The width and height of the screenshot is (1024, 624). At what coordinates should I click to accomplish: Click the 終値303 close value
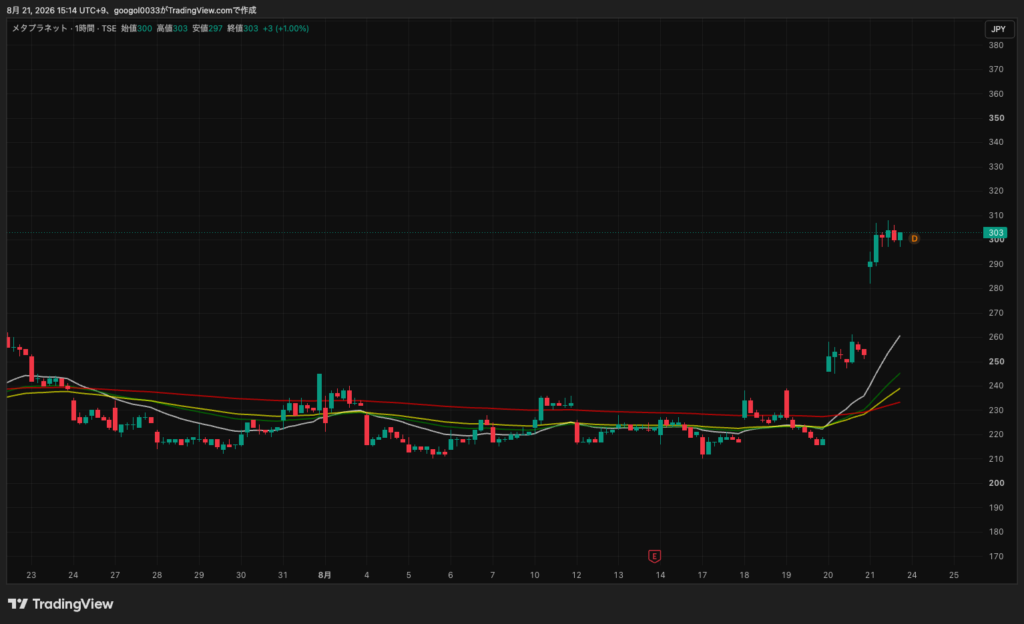click(243, 29)
